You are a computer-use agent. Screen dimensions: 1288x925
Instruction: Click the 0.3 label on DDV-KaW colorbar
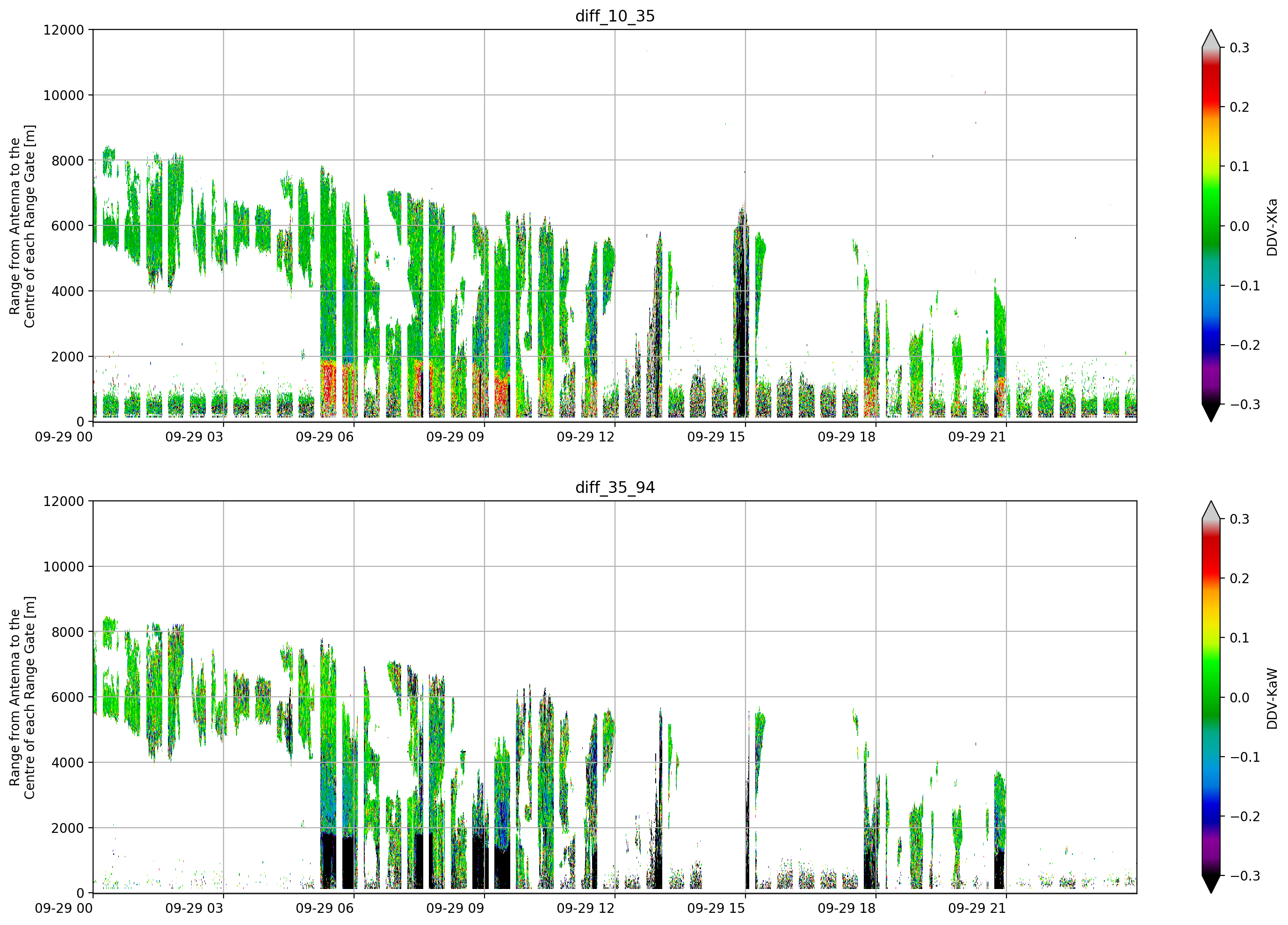coord(1239,519)
